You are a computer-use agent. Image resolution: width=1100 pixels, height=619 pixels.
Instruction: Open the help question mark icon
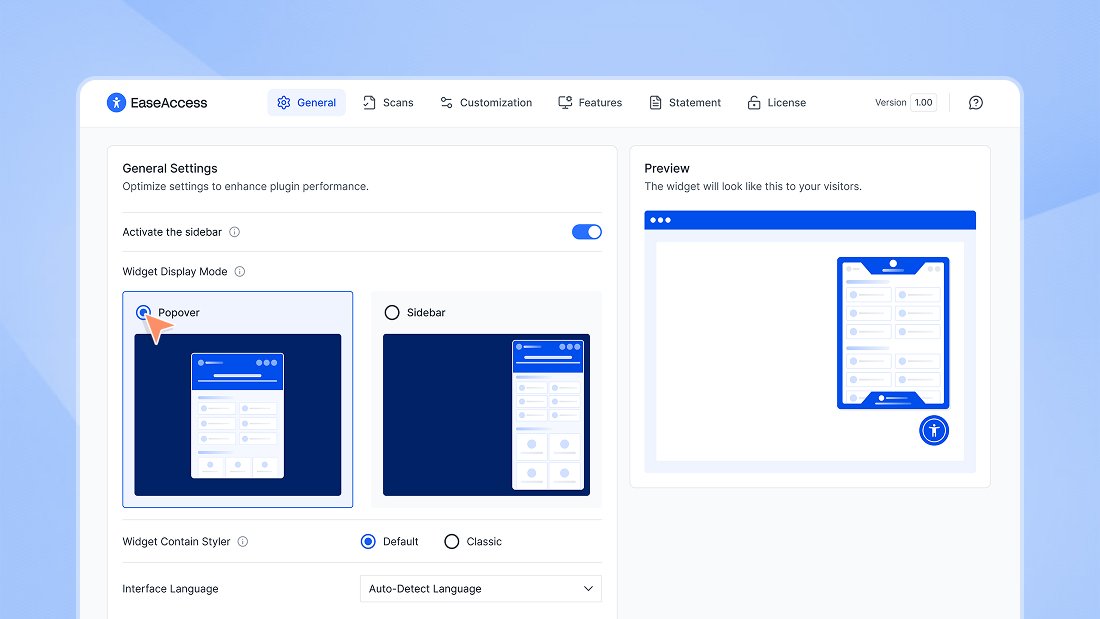975,102
